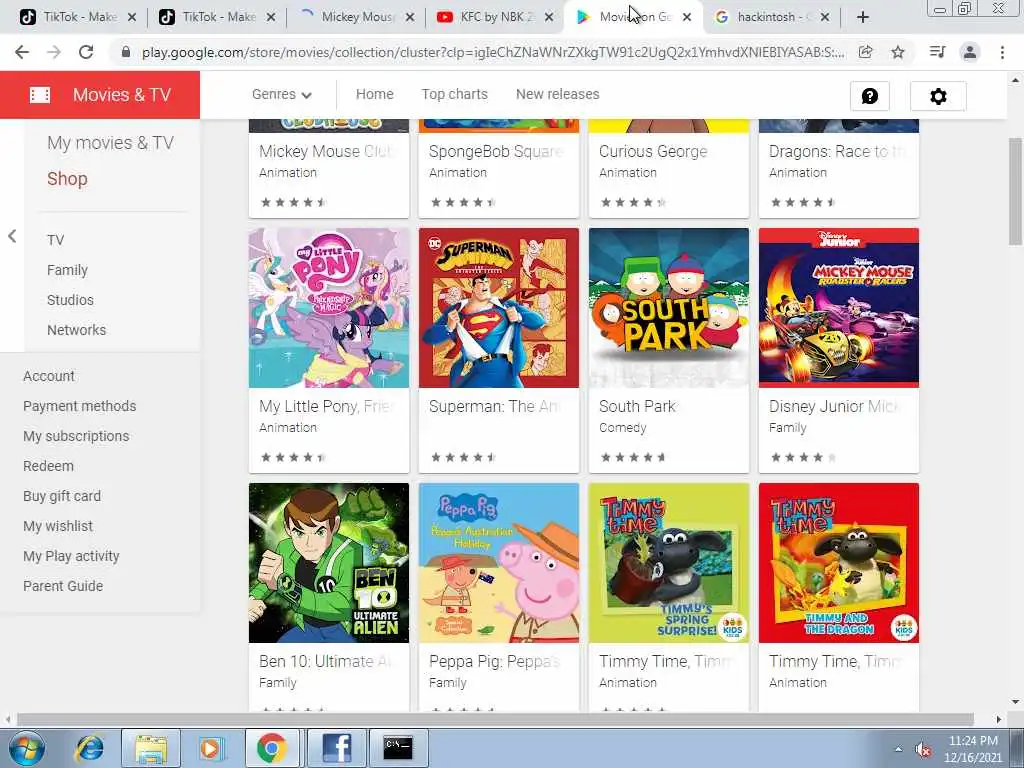Open the Mickey Mouse Roadster Racers poster
This screenshot has height=768, width=1024.
point(839,308)
